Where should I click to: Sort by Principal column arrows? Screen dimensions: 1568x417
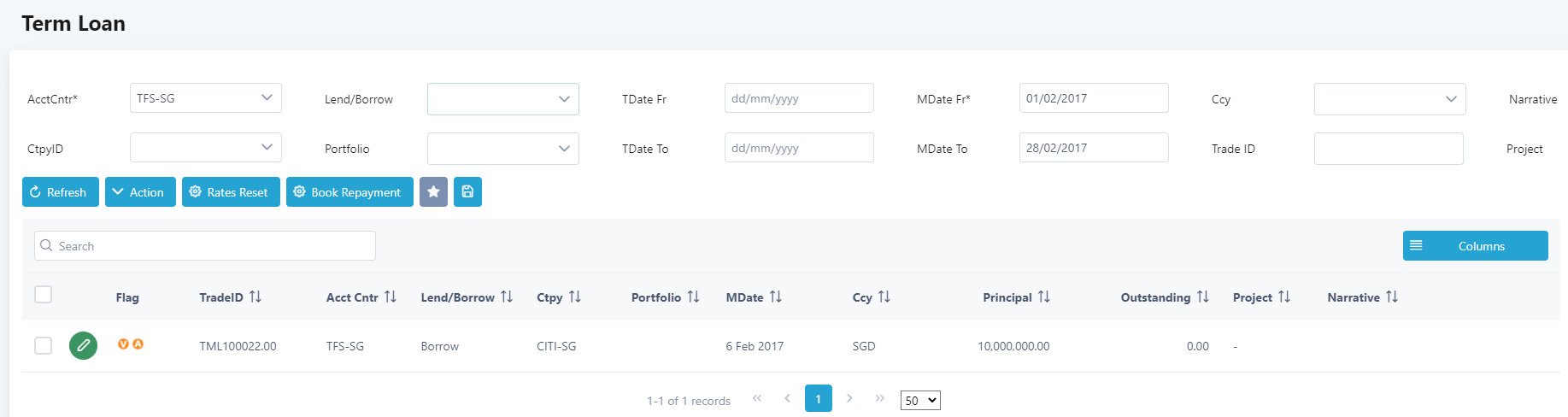pos(1044,297)
